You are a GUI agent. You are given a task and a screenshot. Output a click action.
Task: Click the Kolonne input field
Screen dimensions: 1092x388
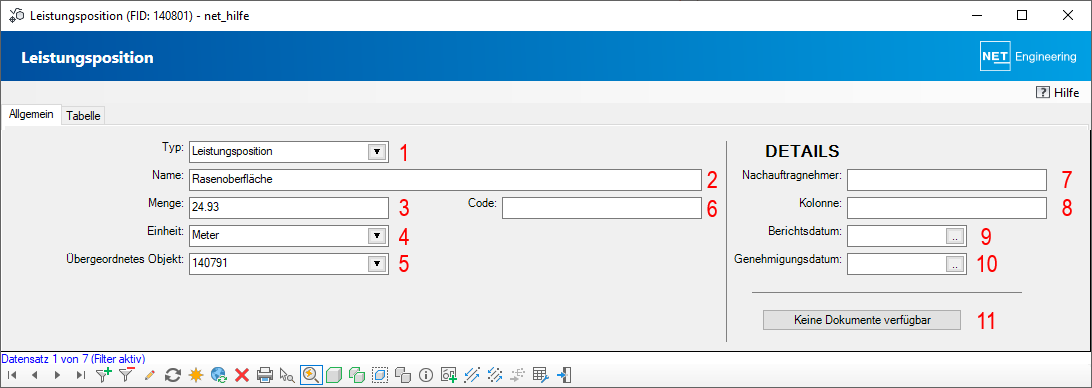947,208
